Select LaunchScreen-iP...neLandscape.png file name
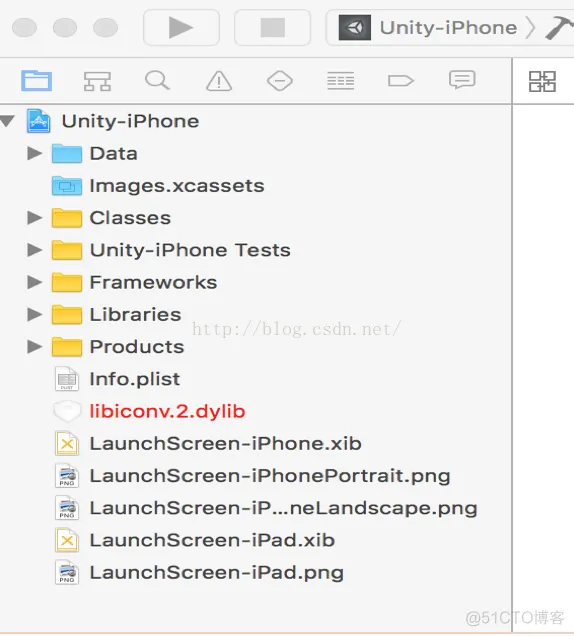This screenshot has width=574, height=636. pos(284,508)
